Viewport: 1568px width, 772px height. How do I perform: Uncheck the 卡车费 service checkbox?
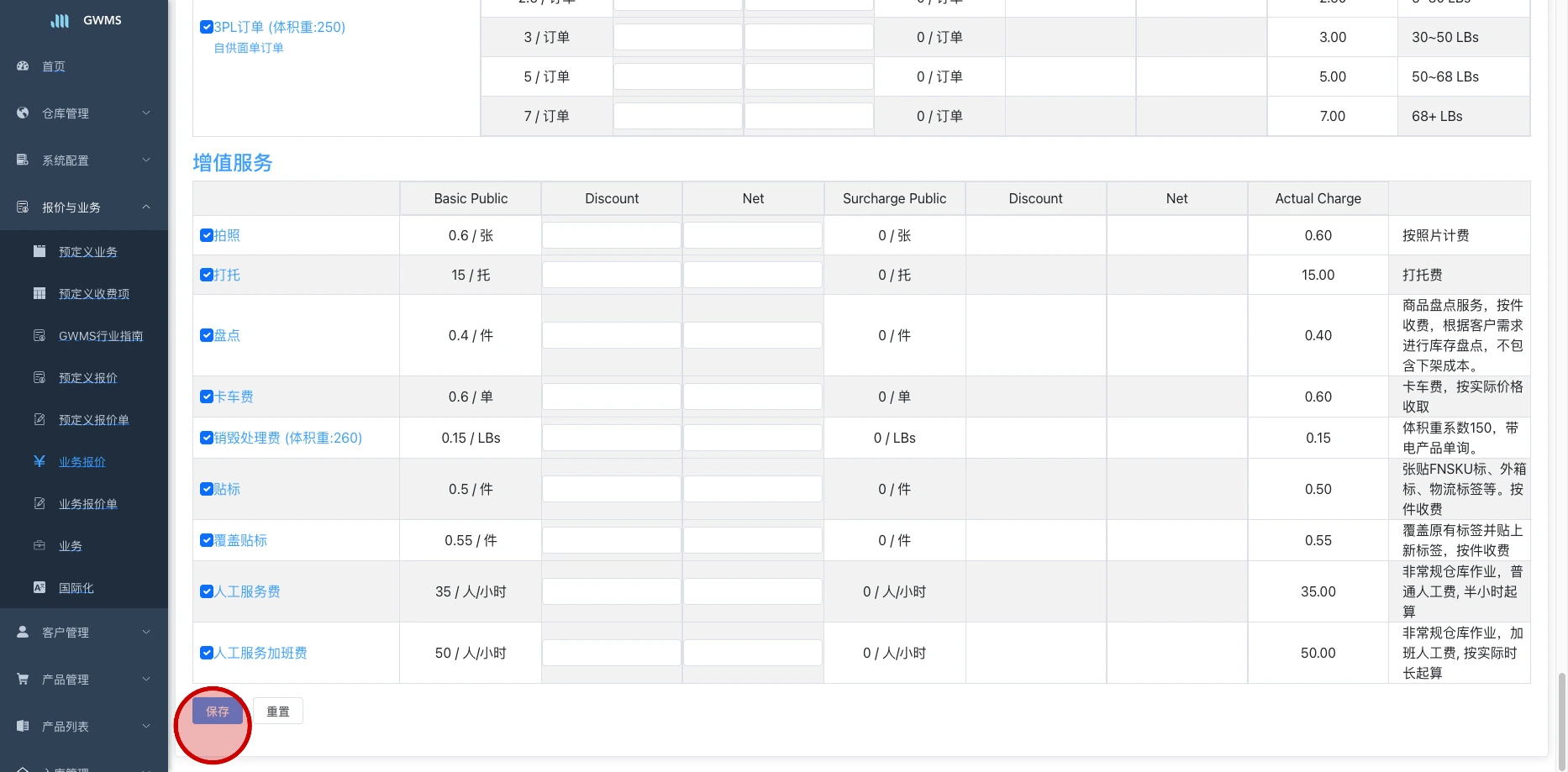click(207, 397)
